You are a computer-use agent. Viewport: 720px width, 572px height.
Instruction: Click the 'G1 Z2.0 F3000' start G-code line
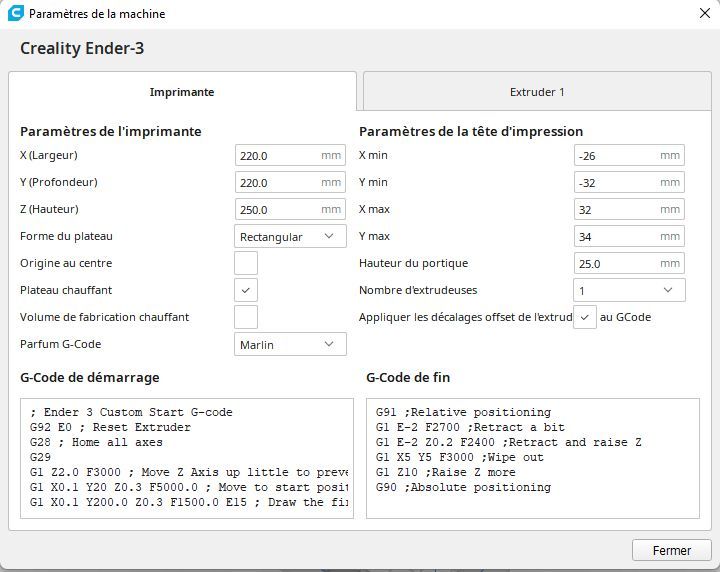click(189, 472)
